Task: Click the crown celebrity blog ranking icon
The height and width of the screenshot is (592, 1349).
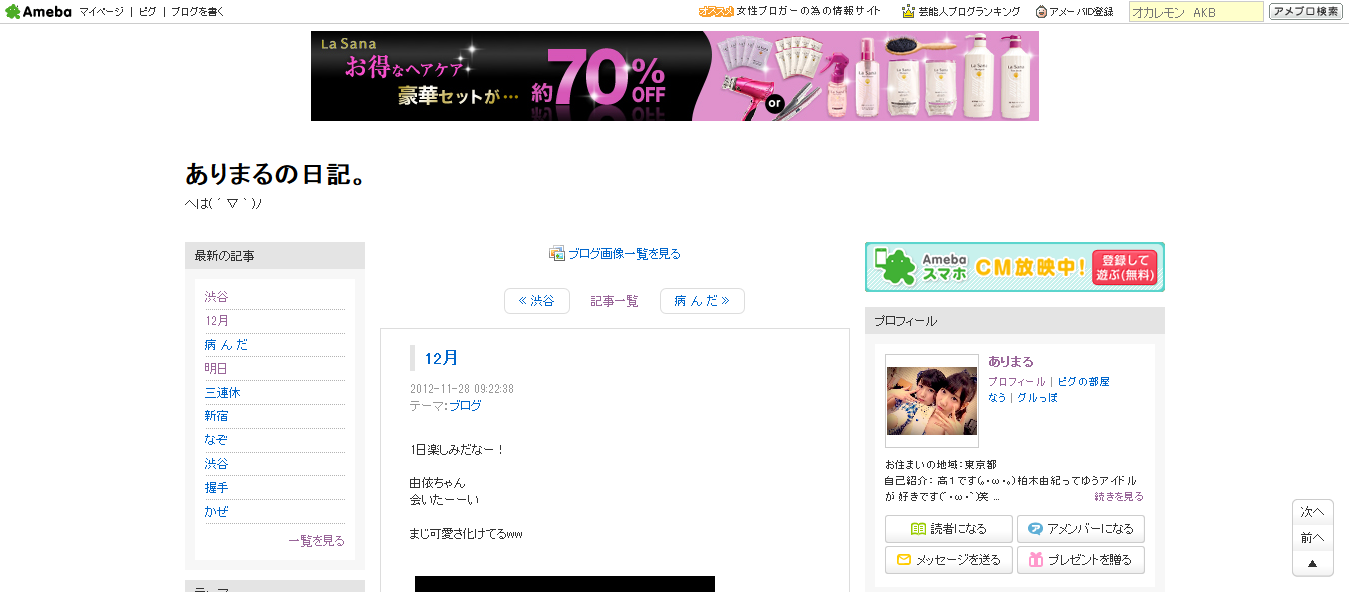Action: pyautogui.click(x=908, y=12)
